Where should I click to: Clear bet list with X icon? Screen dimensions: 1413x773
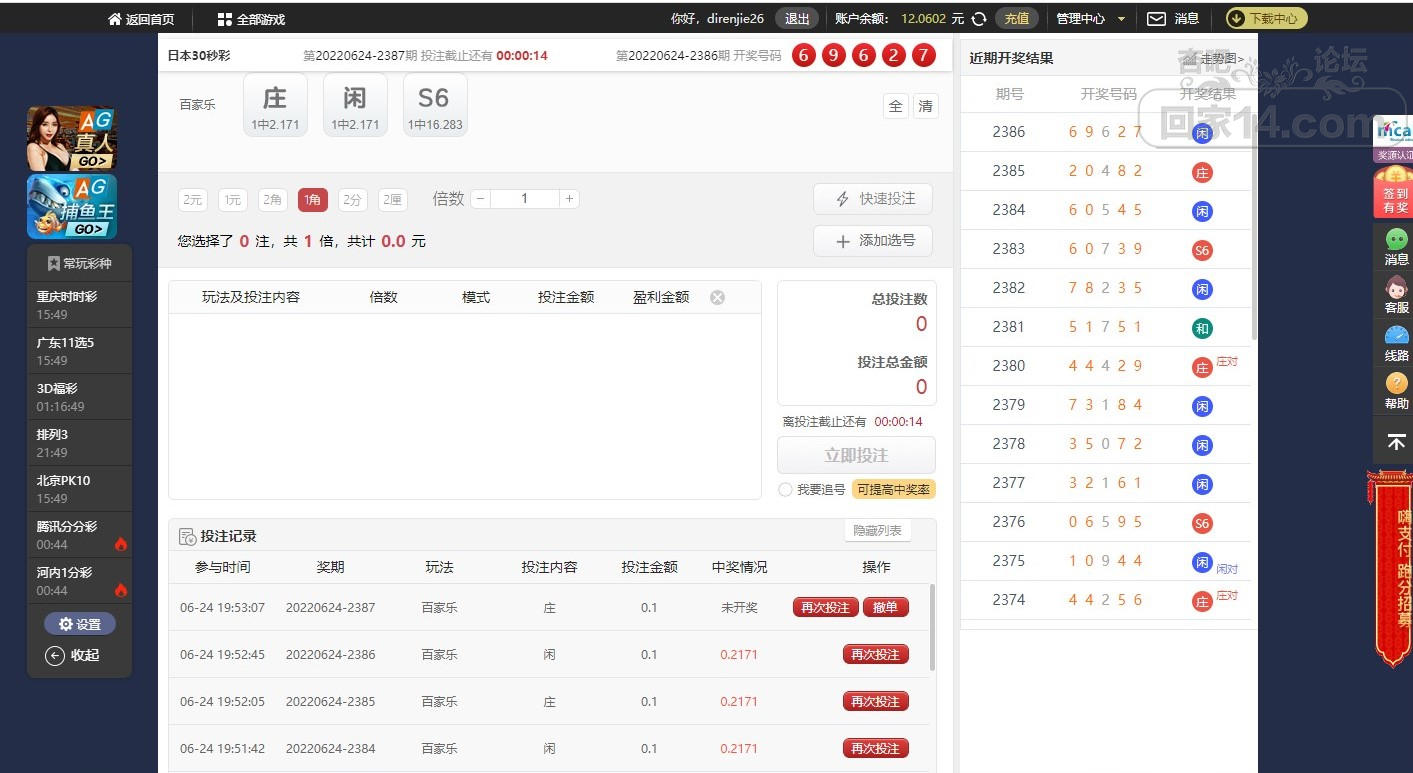(x=717, y=297)
